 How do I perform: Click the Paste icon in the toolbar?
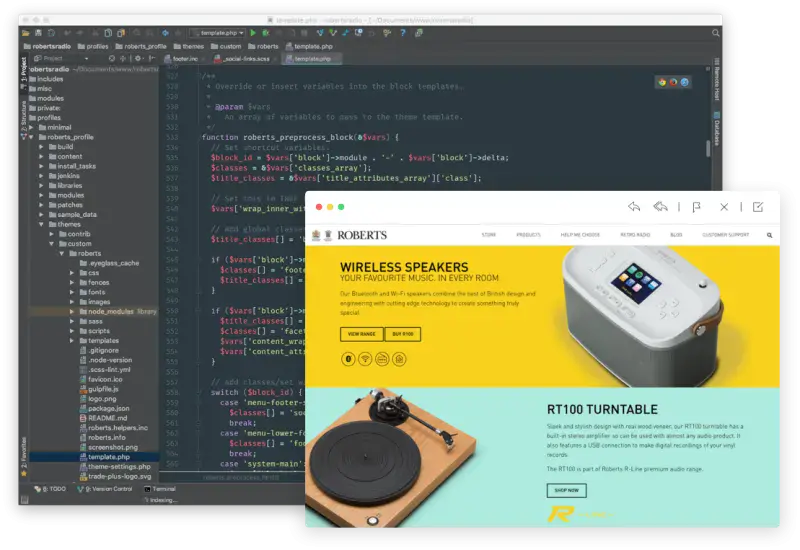point(121,33)
